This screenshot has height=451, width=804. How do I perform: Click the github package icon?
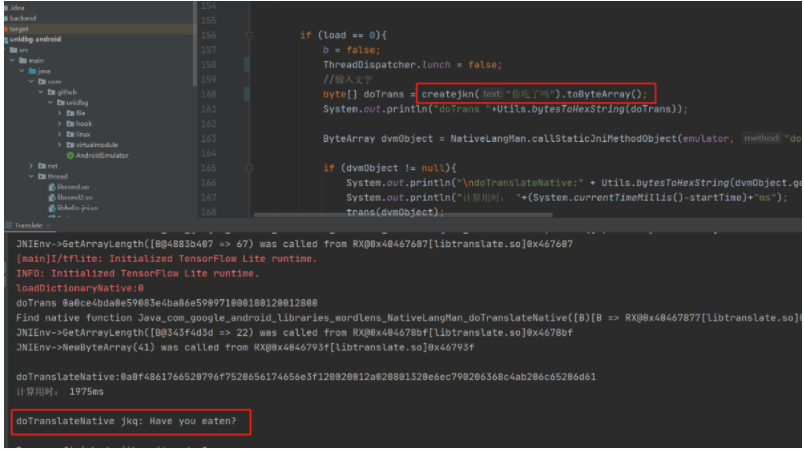point(51,92)
